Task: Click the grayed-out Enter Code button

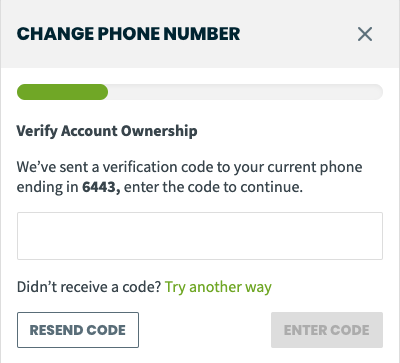Action: pyautogui.click(x=327, y=330)
